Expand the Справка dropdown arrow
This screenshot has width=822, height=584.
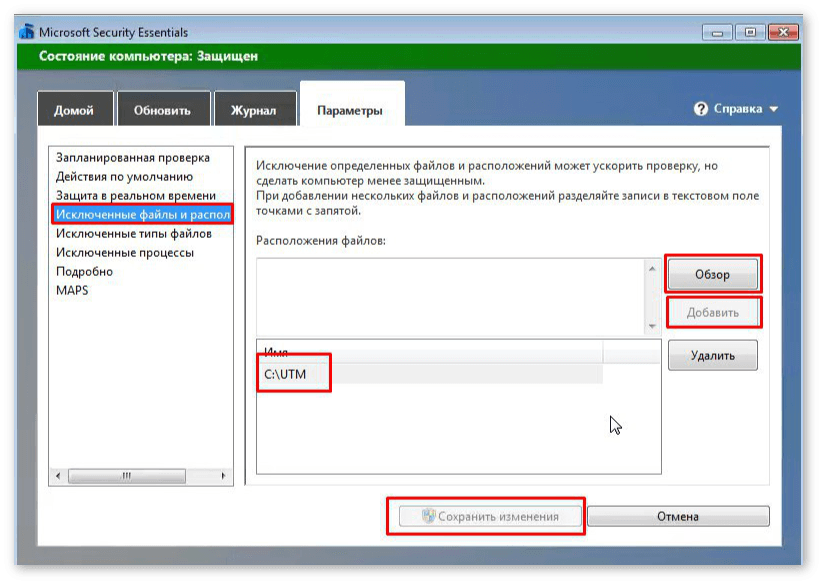(774, 110)
